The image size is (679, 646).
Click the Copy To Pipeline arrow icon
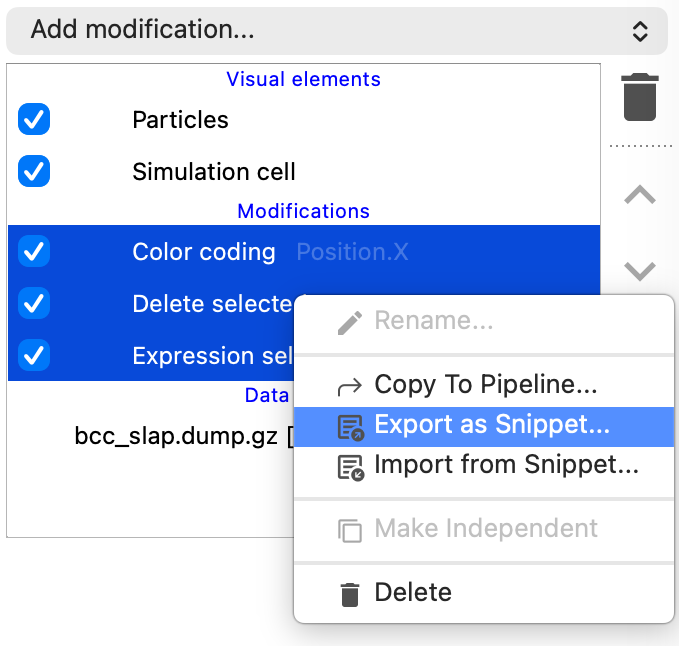pos(349,385)
